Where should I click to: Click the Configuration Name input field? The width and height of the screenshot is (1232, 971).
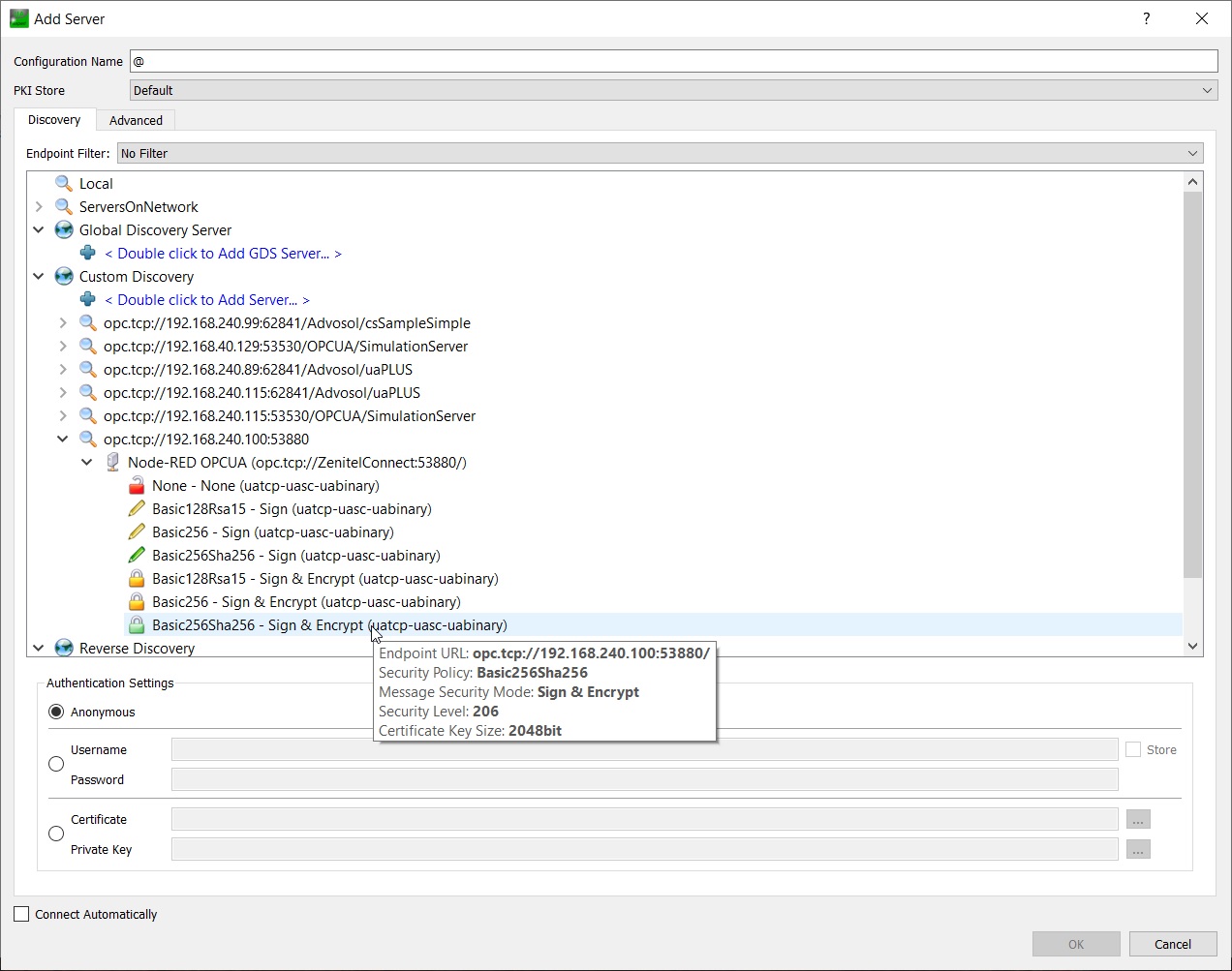click(673, 61)
